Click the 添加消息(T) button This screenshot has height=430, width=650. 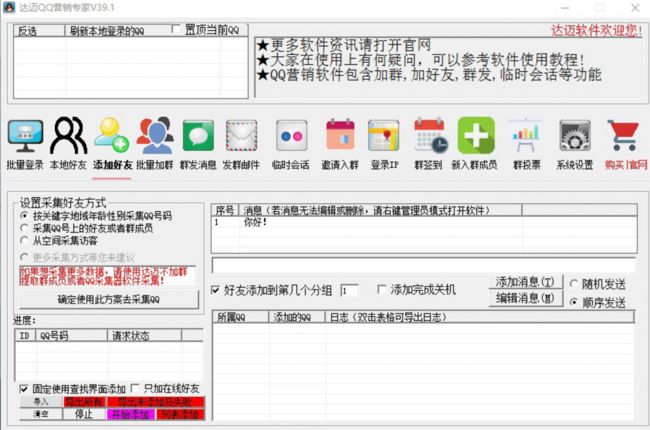525,282
